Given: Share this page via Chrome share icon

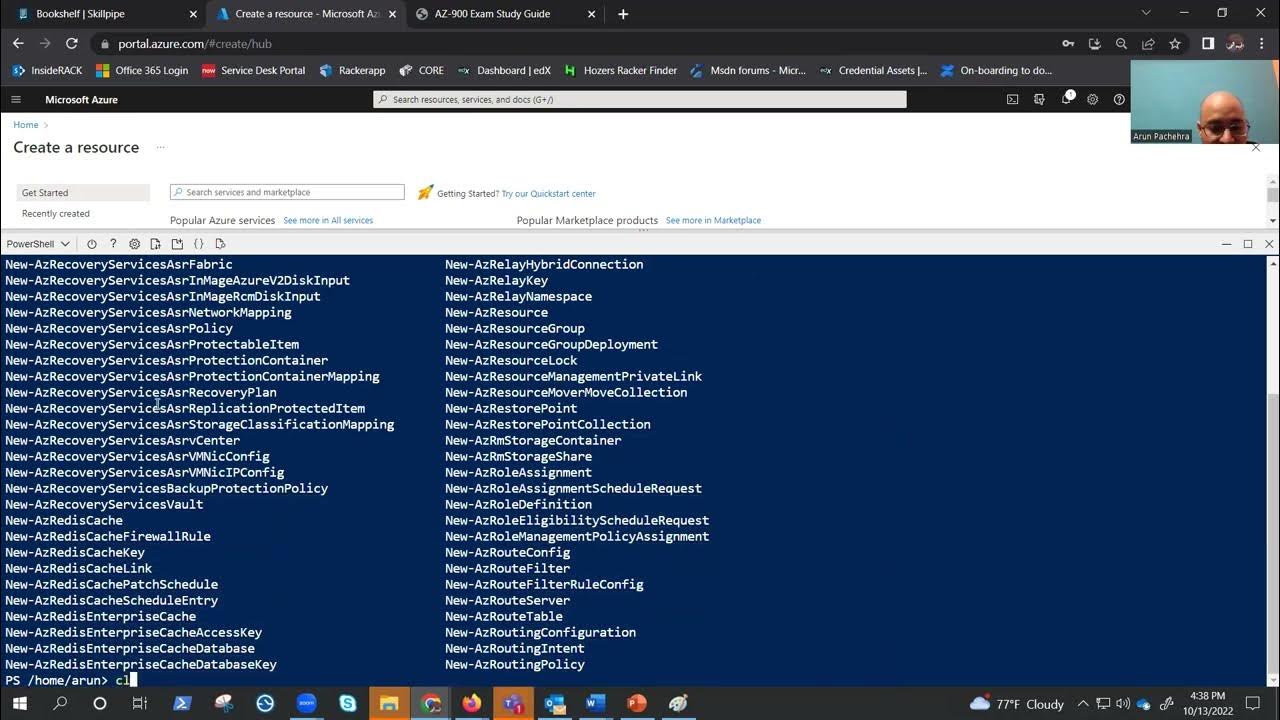Looking at the screenshot, I should tap(1148, 44).
